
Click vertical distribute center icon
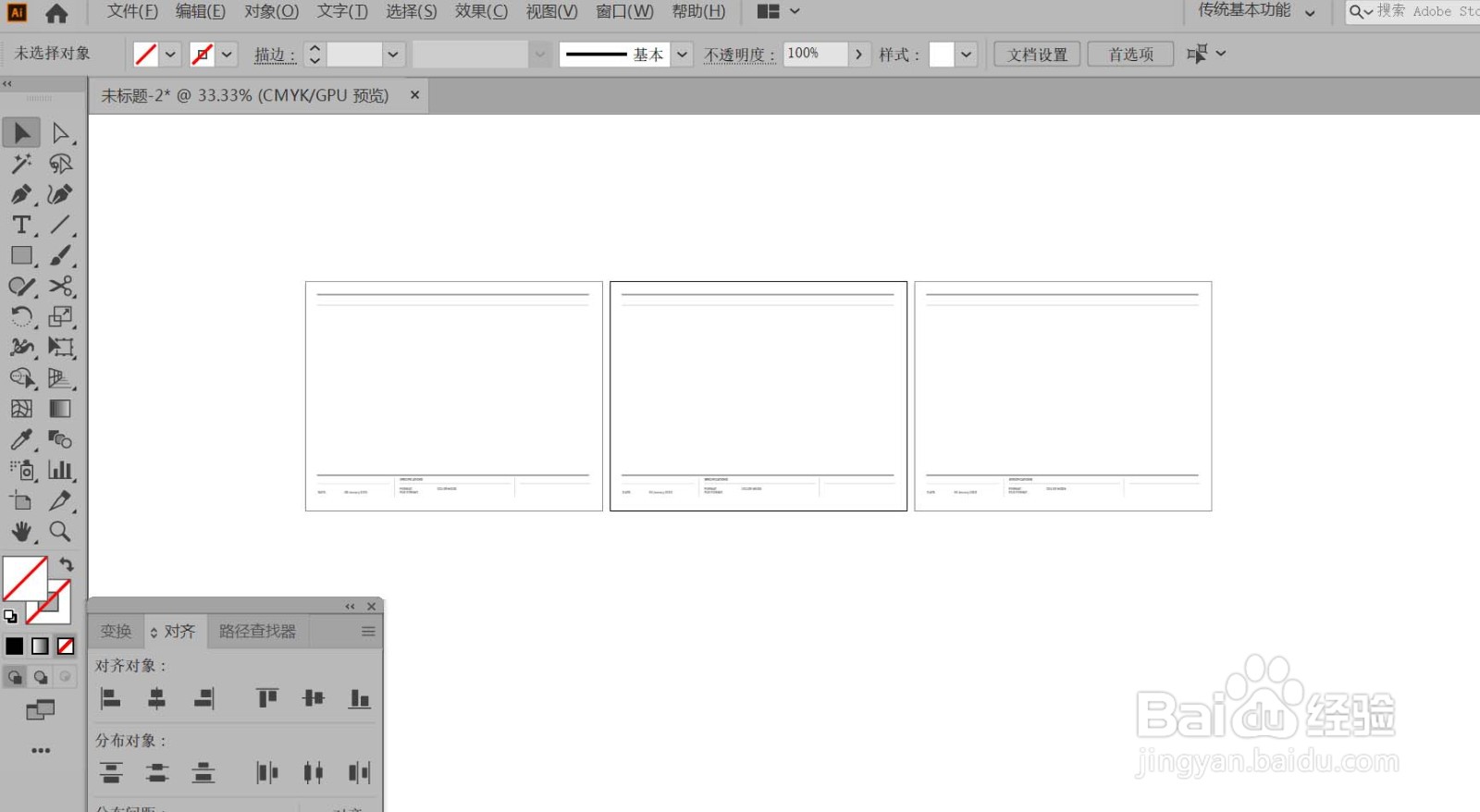point(157,772)
